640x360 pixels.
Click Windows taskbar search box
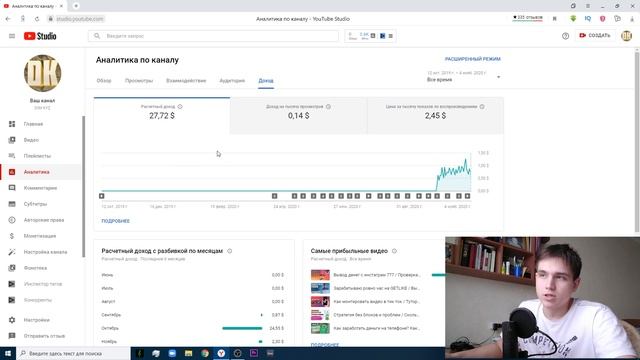(x=73, y=353)
